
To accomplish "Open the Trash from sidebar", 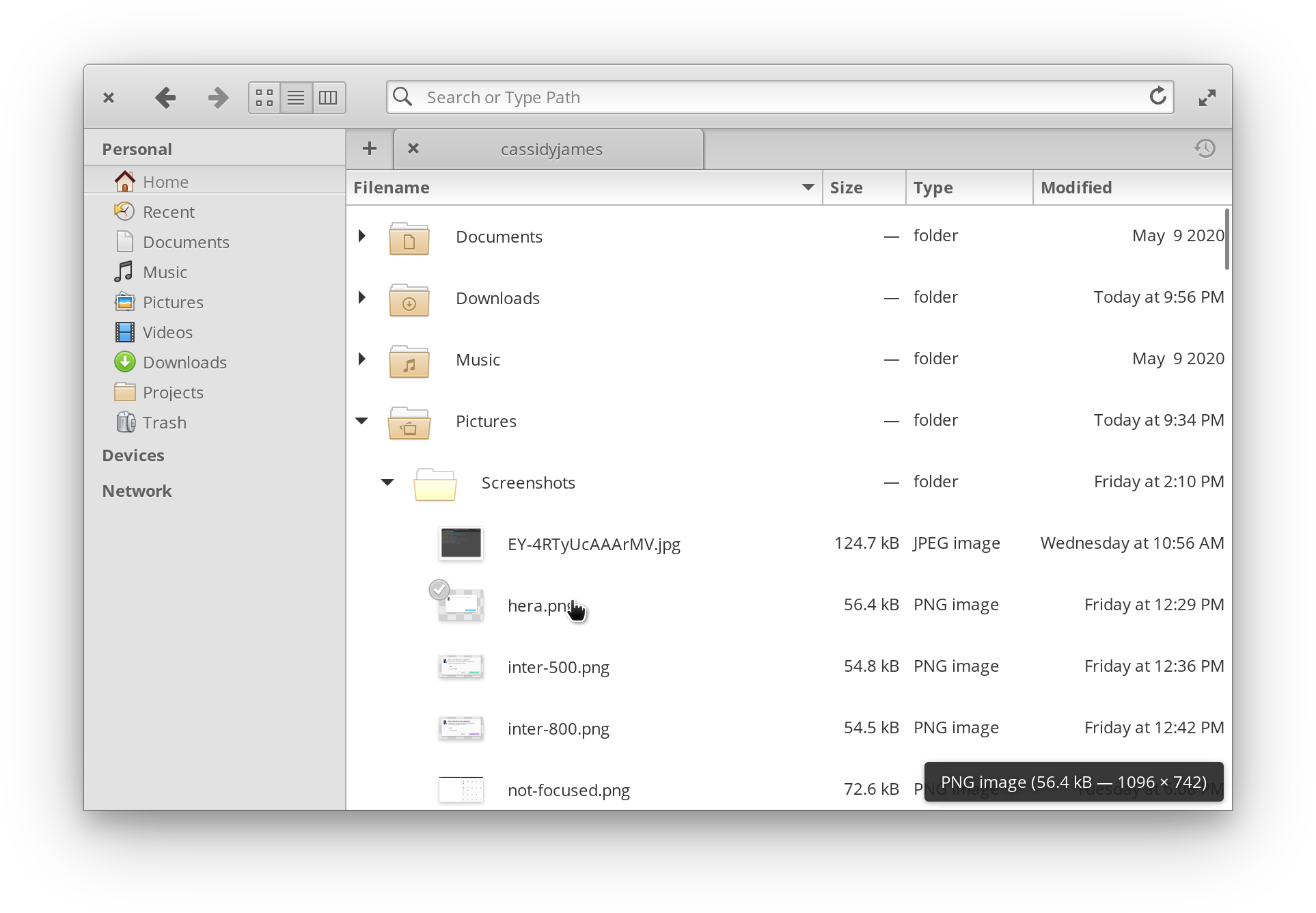I will 164,422.
